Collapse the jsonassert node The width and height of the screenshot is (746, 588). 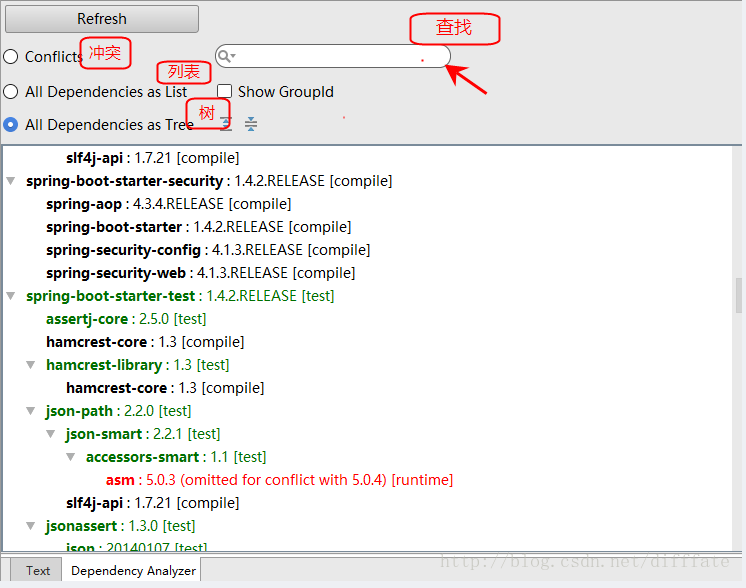pos(31,526)
